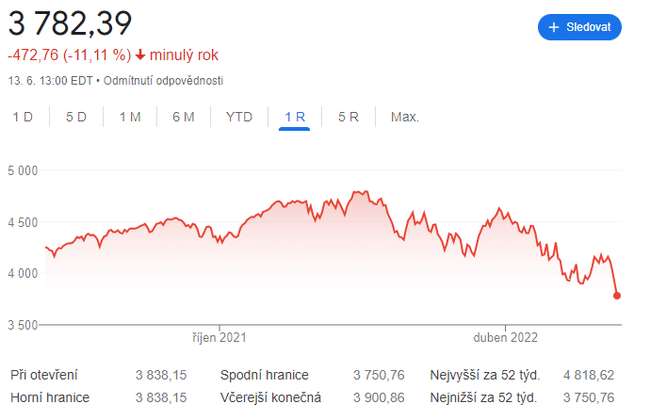Click the Sledovat follow button

coord(580,27)
